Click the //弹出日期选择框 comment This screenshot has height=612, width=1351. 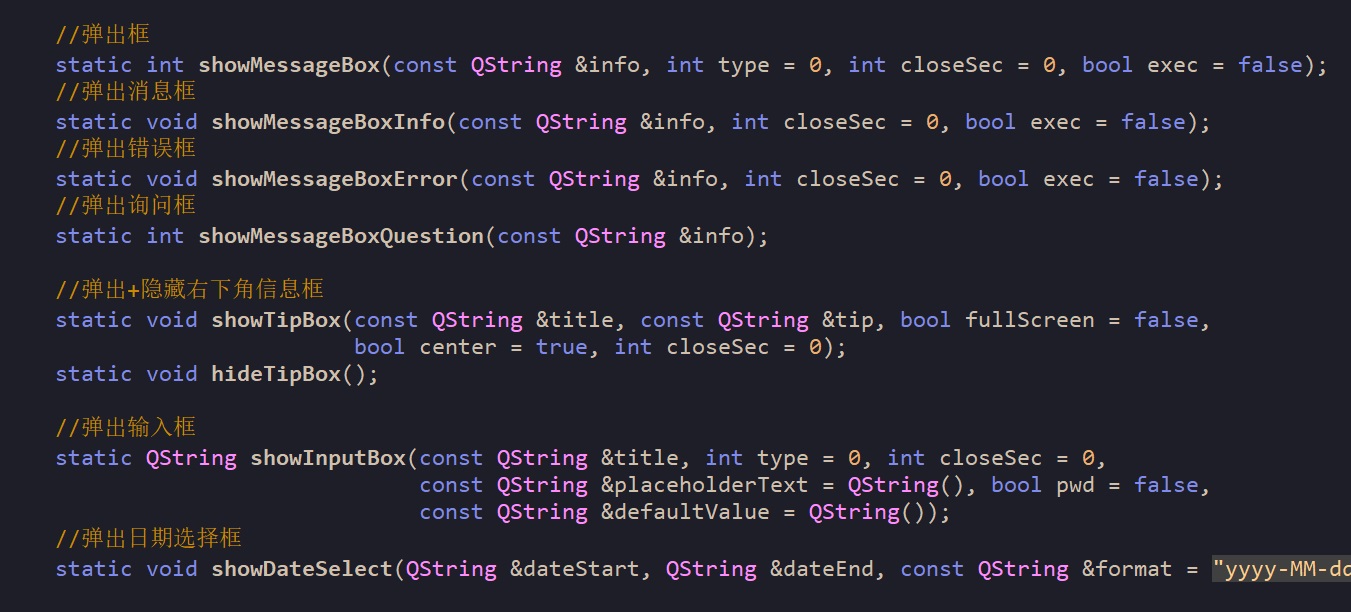(x=148, y=539)
